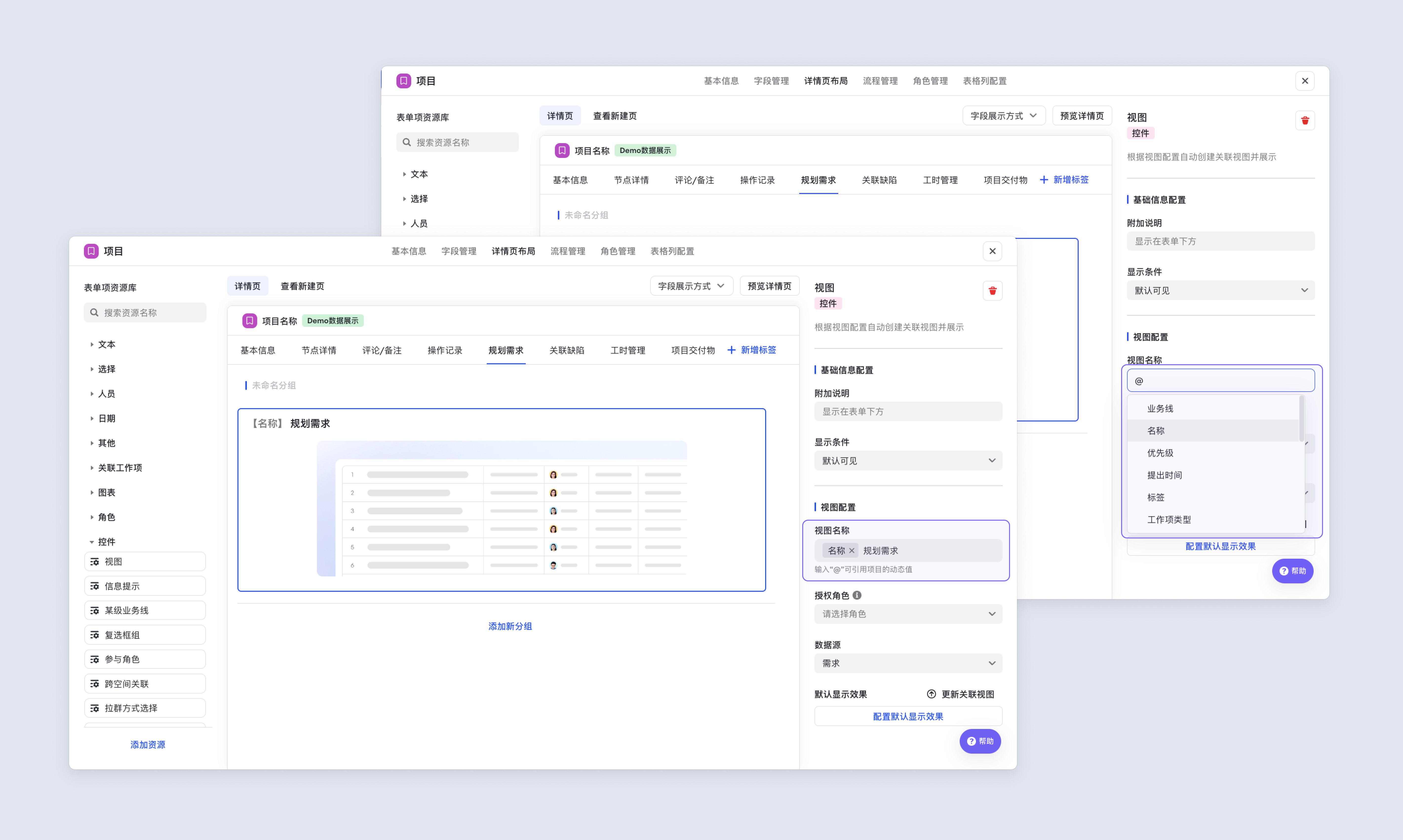Switch to 流程管理 tab in front window
Screen dimensions: 1403x840
click(568, 251)
